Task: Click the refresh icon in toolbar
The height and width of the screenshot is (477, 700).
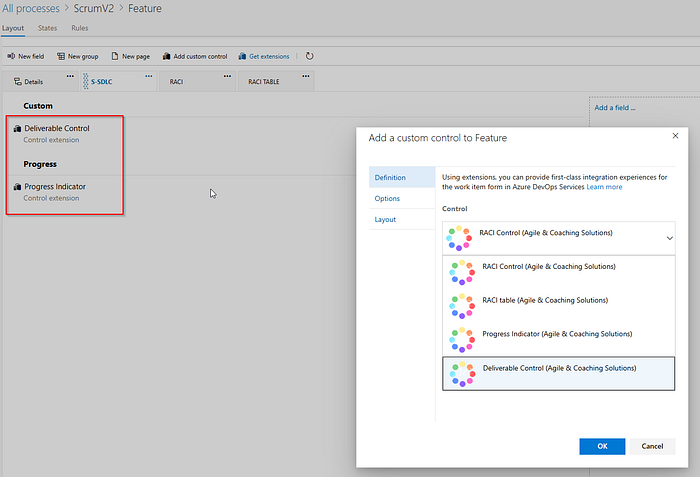Action: click(x=309, y=56)
